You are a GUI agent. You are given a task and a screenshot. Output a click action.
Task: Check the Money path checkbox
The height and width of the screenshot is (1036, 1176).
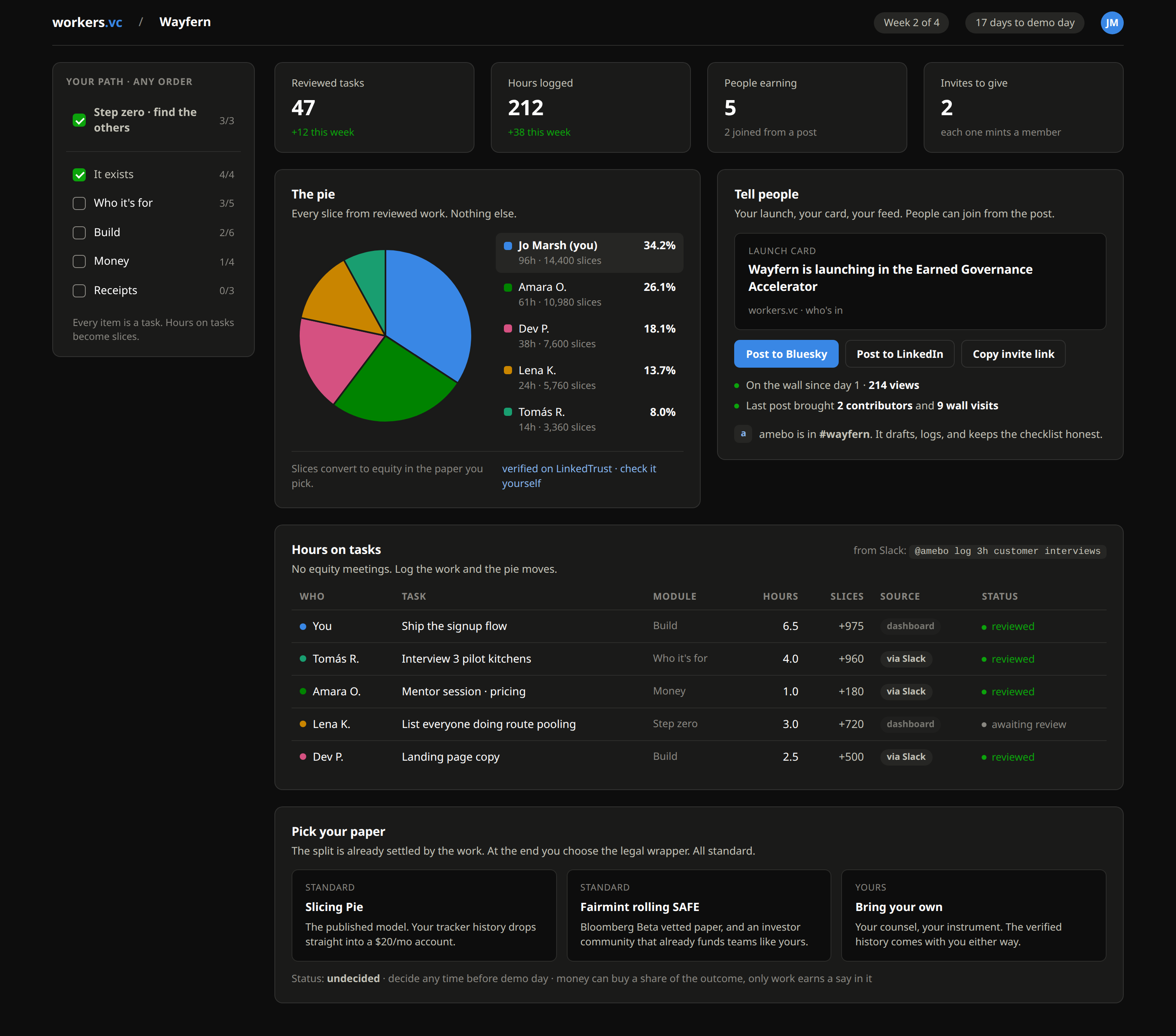(x=79, y=261)
